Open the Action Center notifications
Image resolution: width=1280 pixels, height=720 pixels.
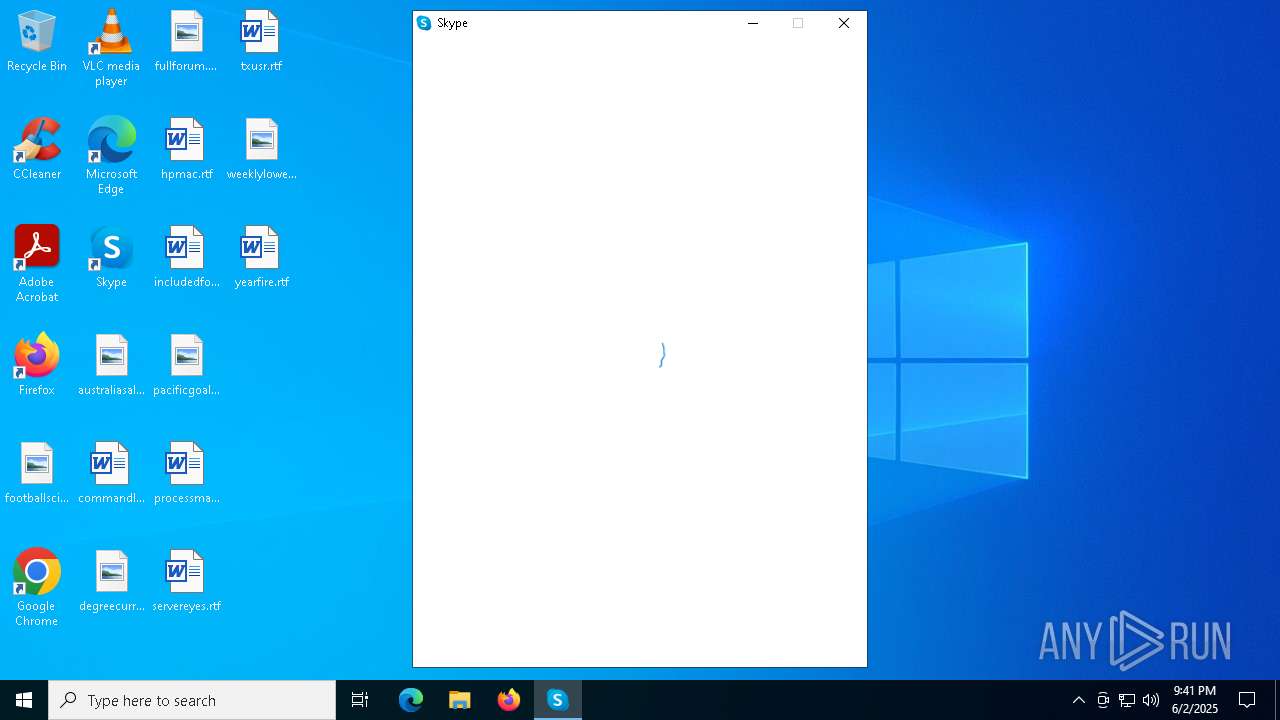pyautogui.click(x=1247, y=700)
